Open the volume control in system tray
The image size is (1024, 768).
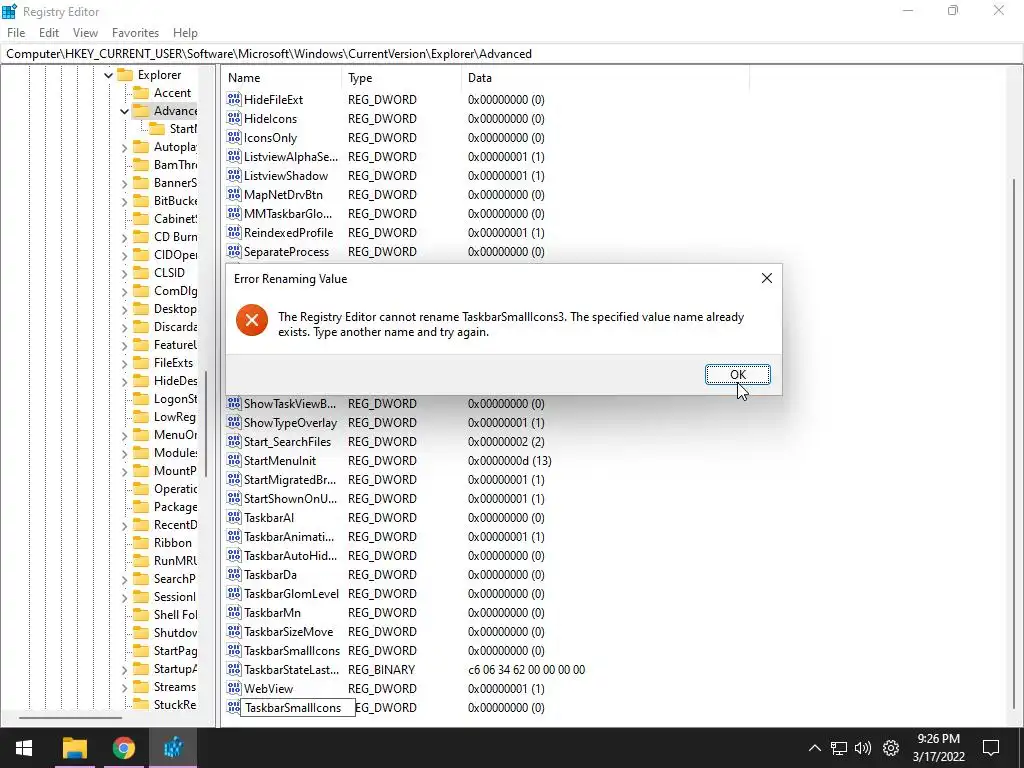(x=863, y=748)
